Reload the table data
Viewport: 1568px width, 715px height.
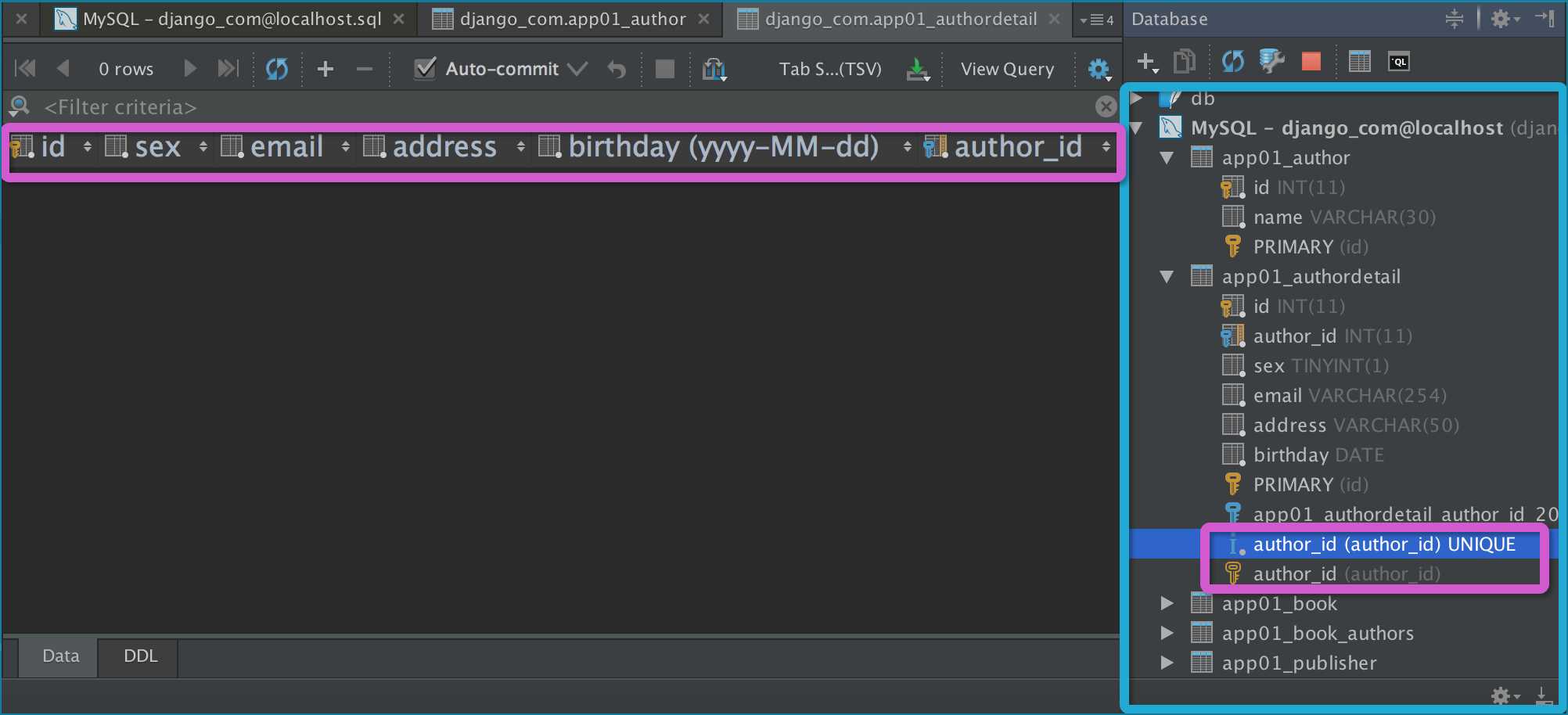tap(277, 69)
